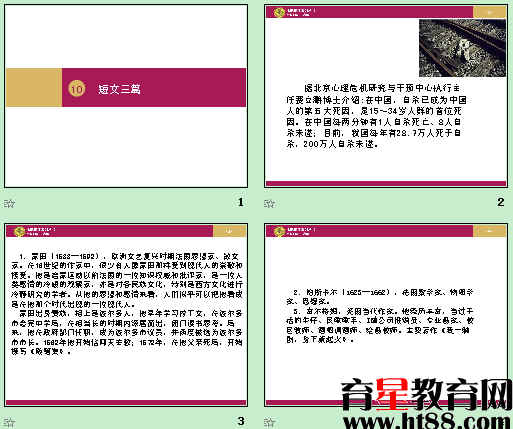Click slide number 2 label
Image resolution: width=513 pixels, height=429 pixels.
(500, 202)
